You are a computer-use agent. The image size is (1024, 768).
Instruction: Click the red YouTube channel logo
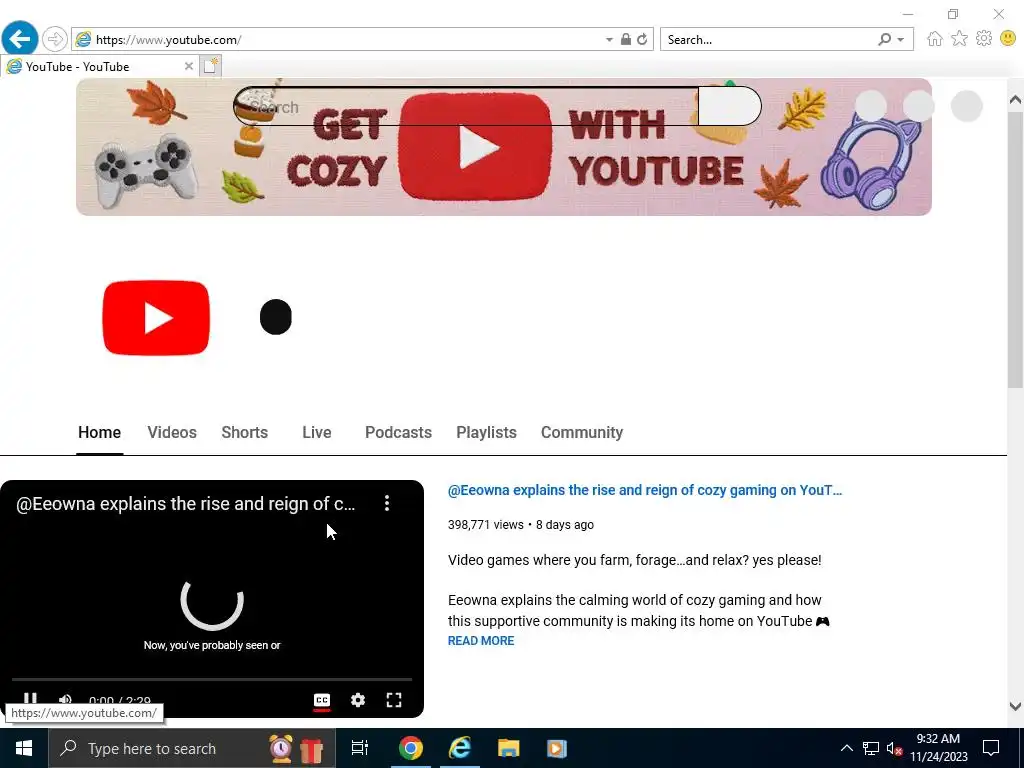click(x=156, y=318)
